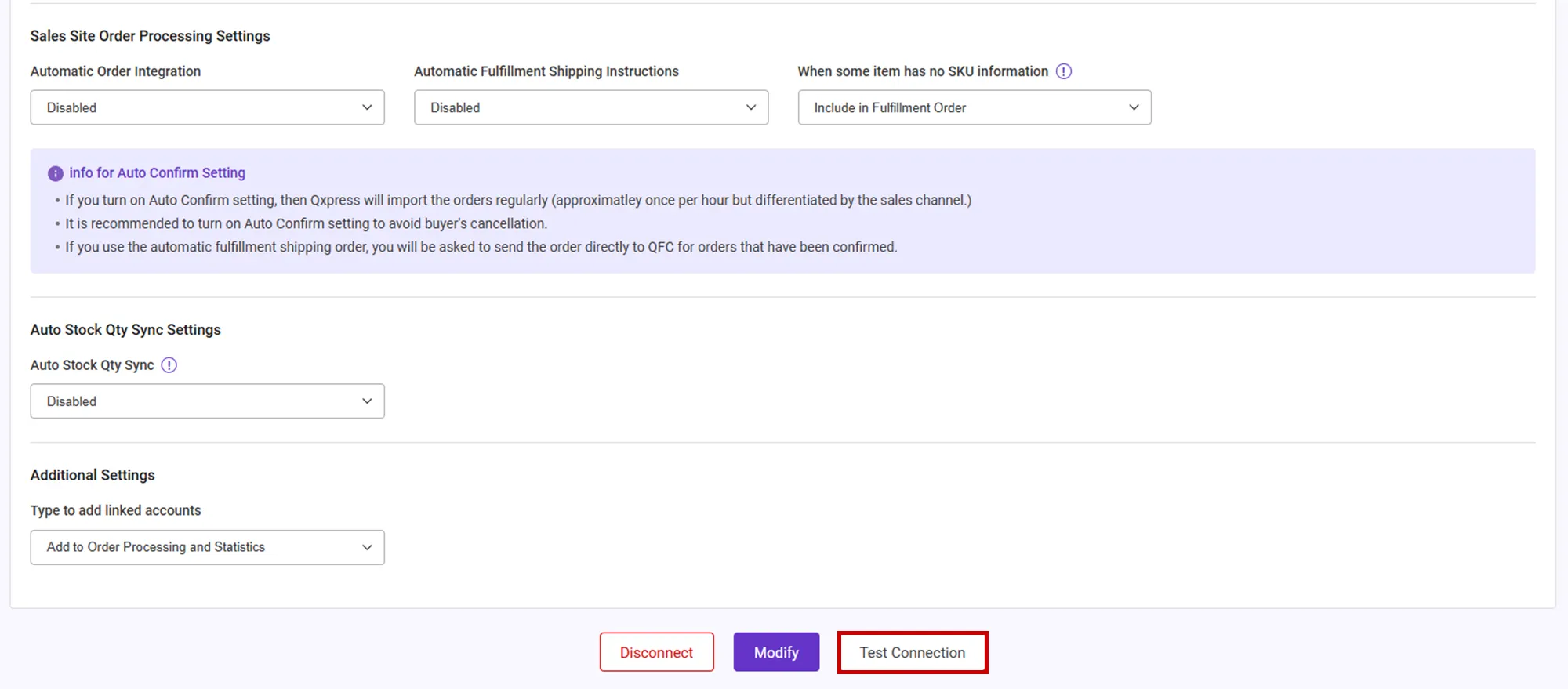Click info icon next to Auto Stock Qty Sync

point(169,365)
